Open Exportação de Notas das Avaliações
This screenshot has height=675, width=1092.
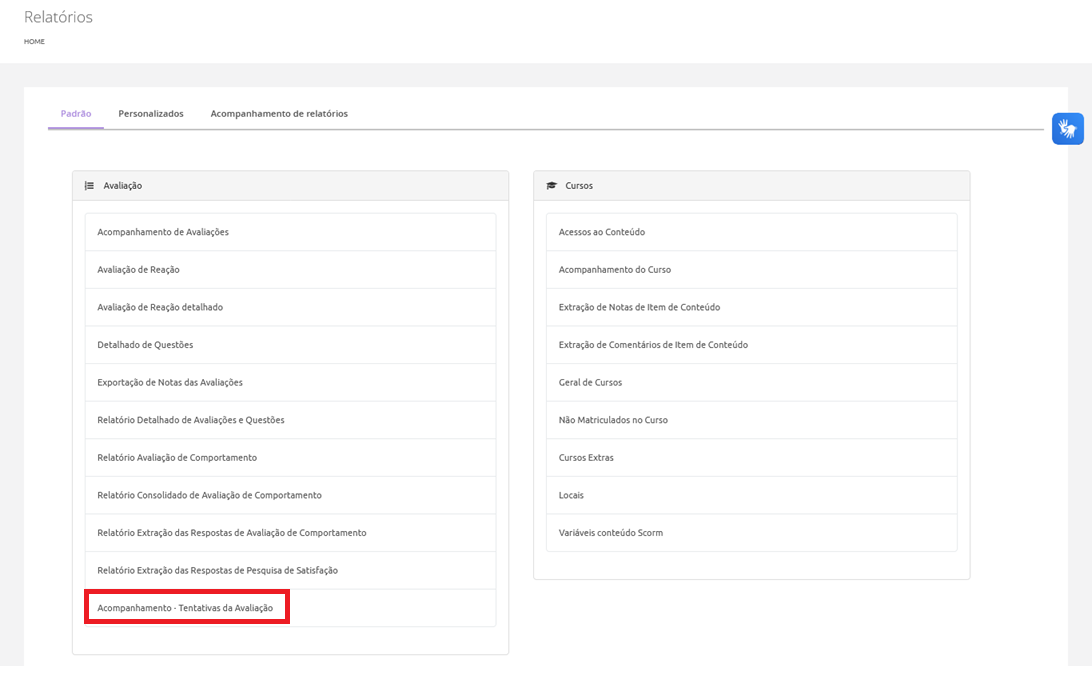(x=290, y=382)
